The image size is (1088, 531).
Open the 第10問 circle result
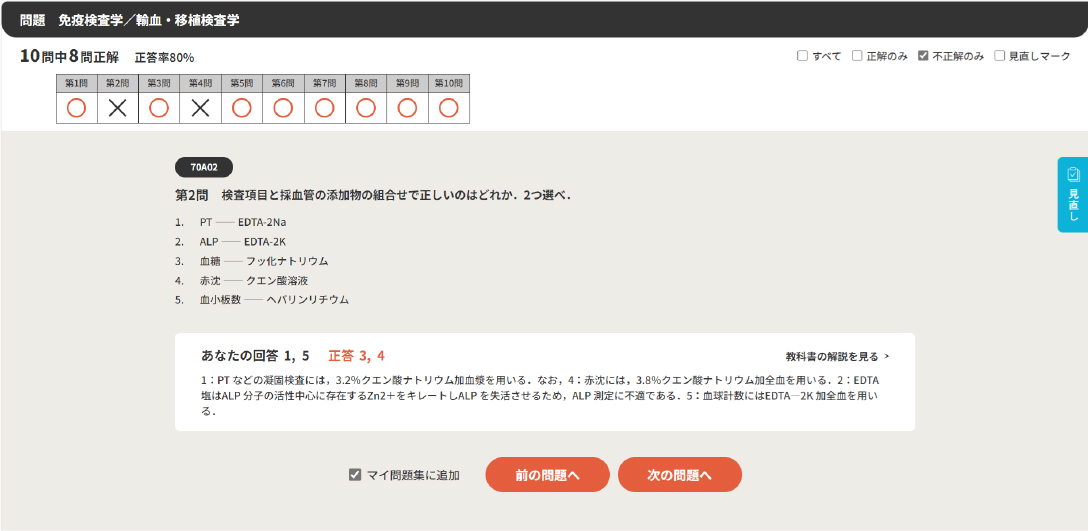[x=449, y=108]
